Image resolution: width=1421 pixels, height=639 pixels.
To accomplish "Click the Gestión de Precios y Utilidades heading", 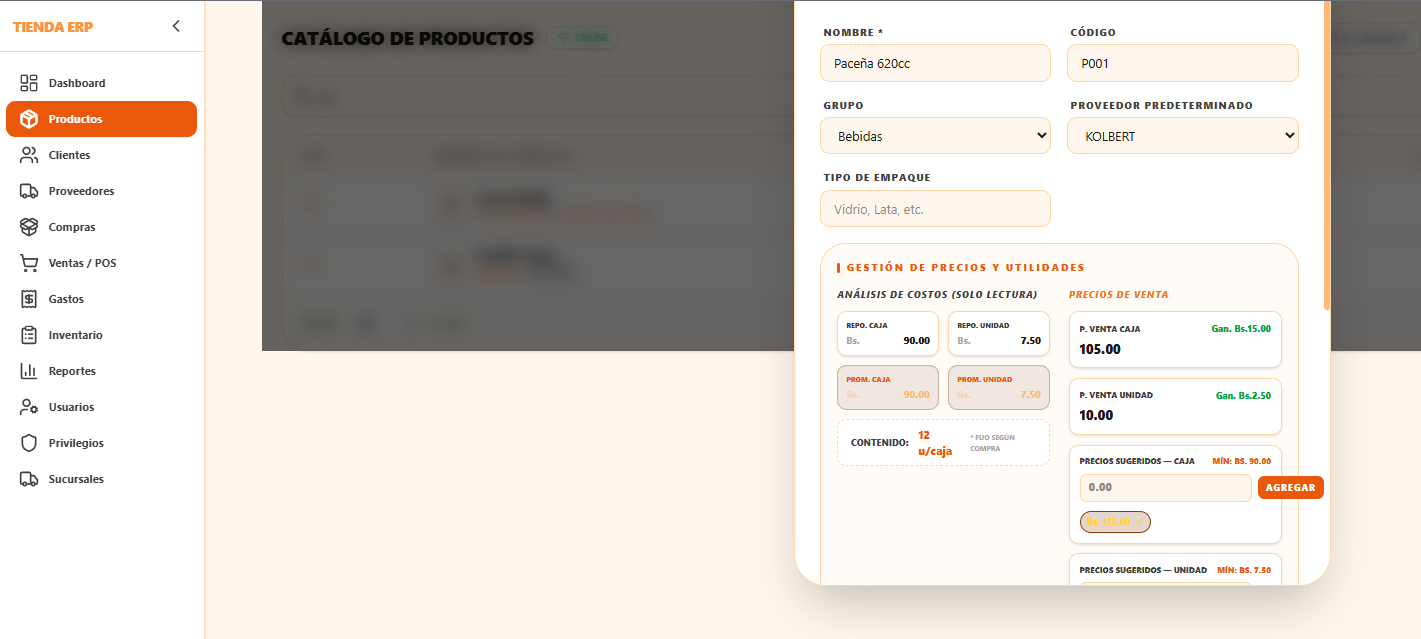I will [965, 268].
